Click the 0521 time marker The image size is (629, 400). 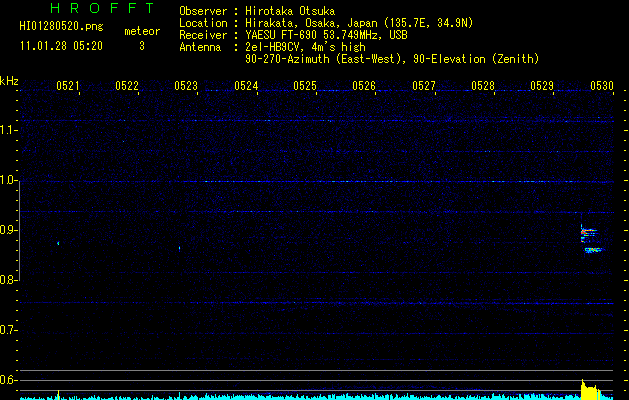pos(68,86)
